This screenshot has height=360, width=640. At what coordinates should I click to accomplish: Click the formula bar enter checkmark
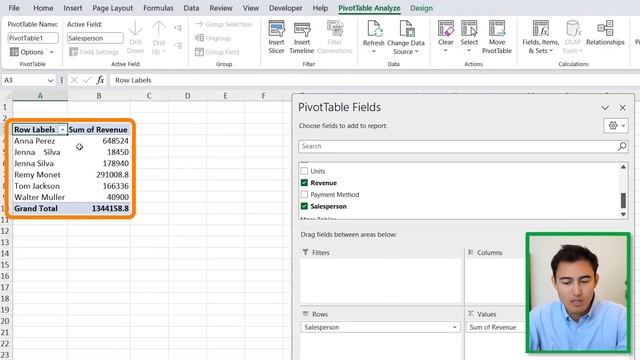point(87,80)
